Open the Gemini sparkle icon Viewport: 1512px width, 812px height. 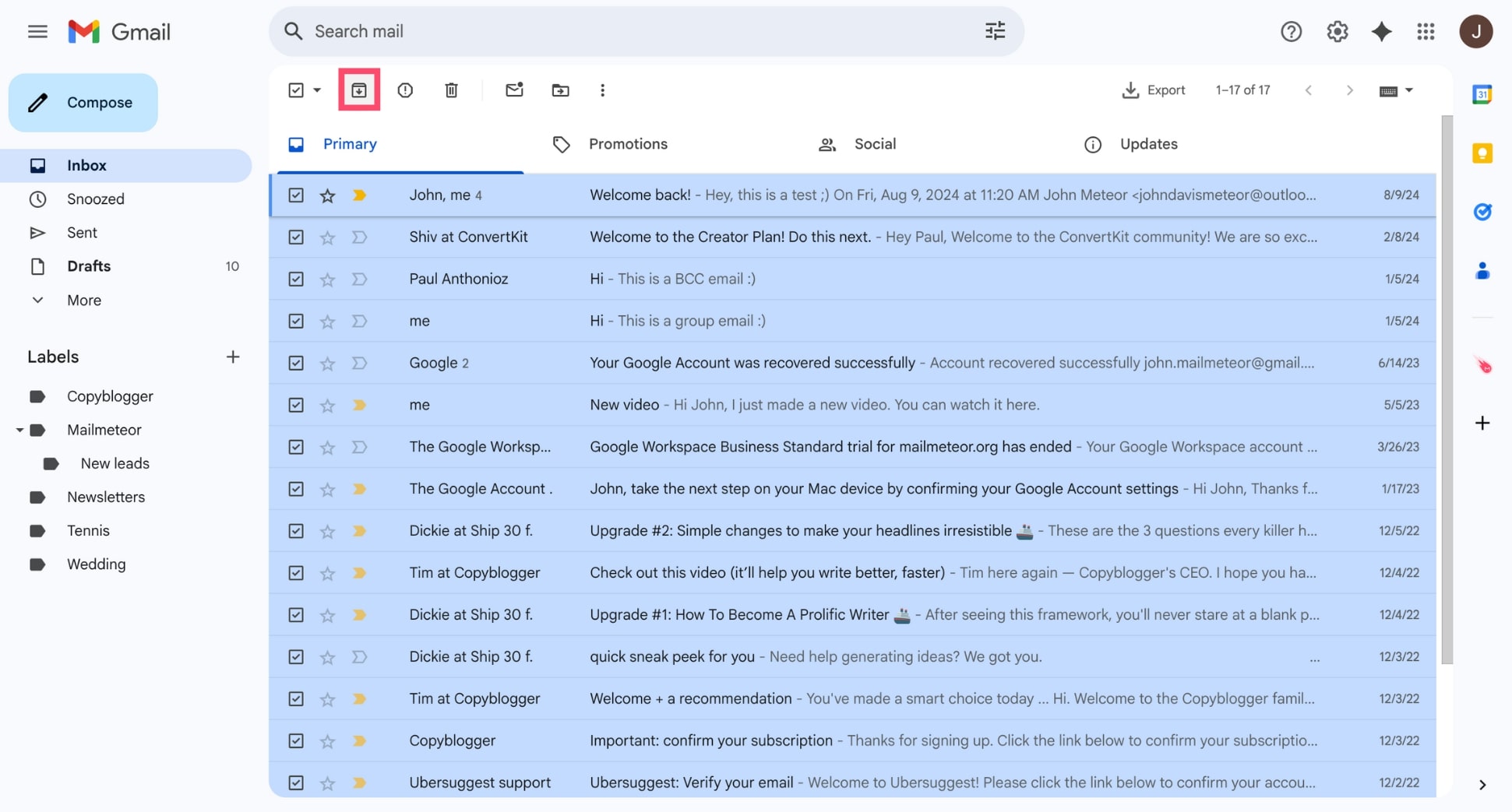(1381, 31)
